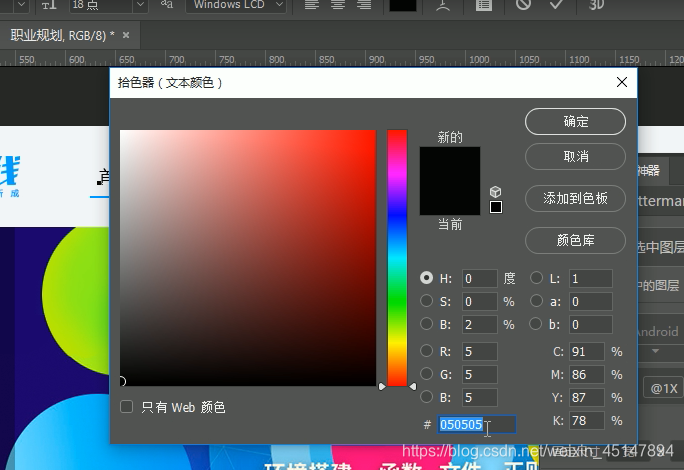This screenshot has width=684, height=470.
Task: Click the font size field showing 18 点
Action: [101, 5]
